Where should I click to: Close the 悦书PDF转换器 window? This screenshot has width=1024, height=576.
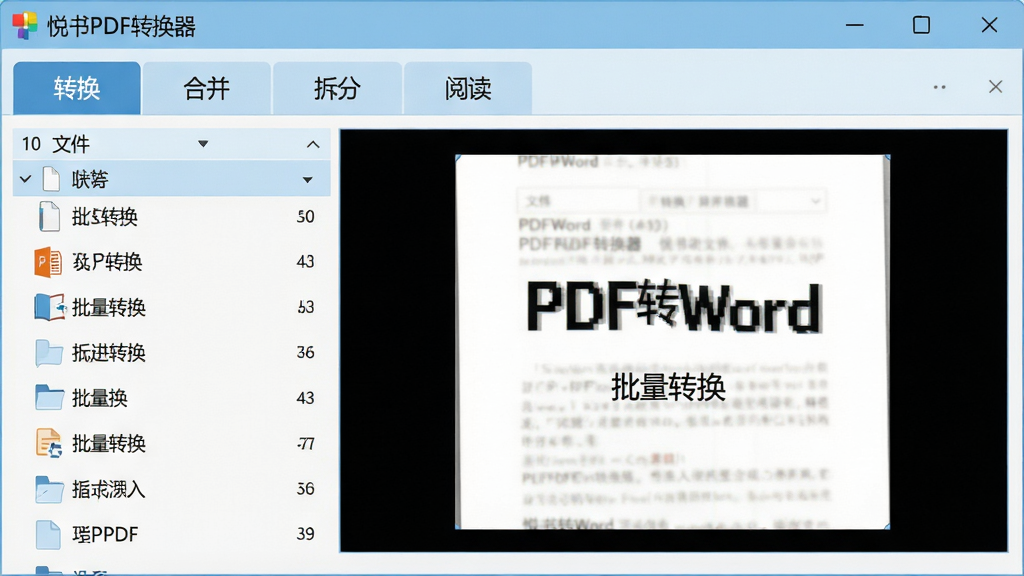[x=989, y=25]
